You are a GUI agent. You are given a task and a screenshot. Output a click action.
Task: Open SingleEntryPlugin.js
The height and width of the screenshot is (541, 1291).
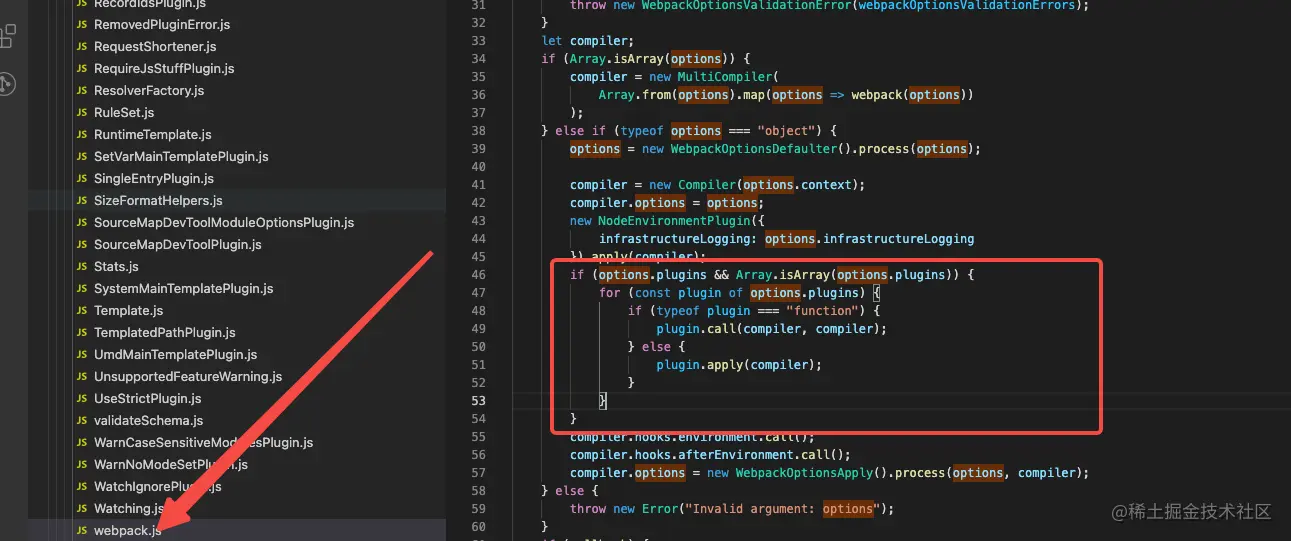(x=154, y=179)
